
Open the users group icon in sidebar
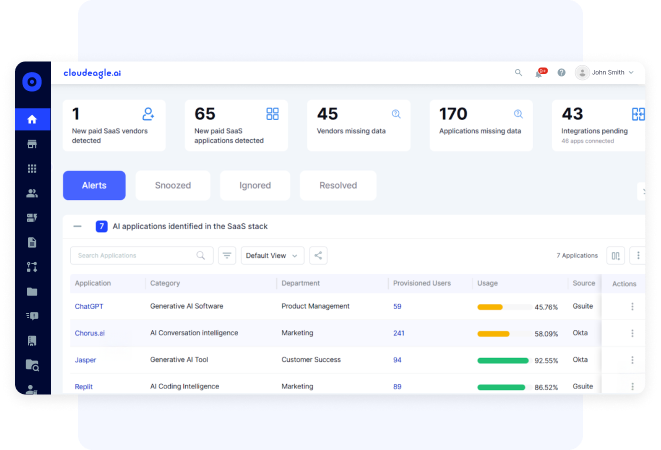(32, 193)
